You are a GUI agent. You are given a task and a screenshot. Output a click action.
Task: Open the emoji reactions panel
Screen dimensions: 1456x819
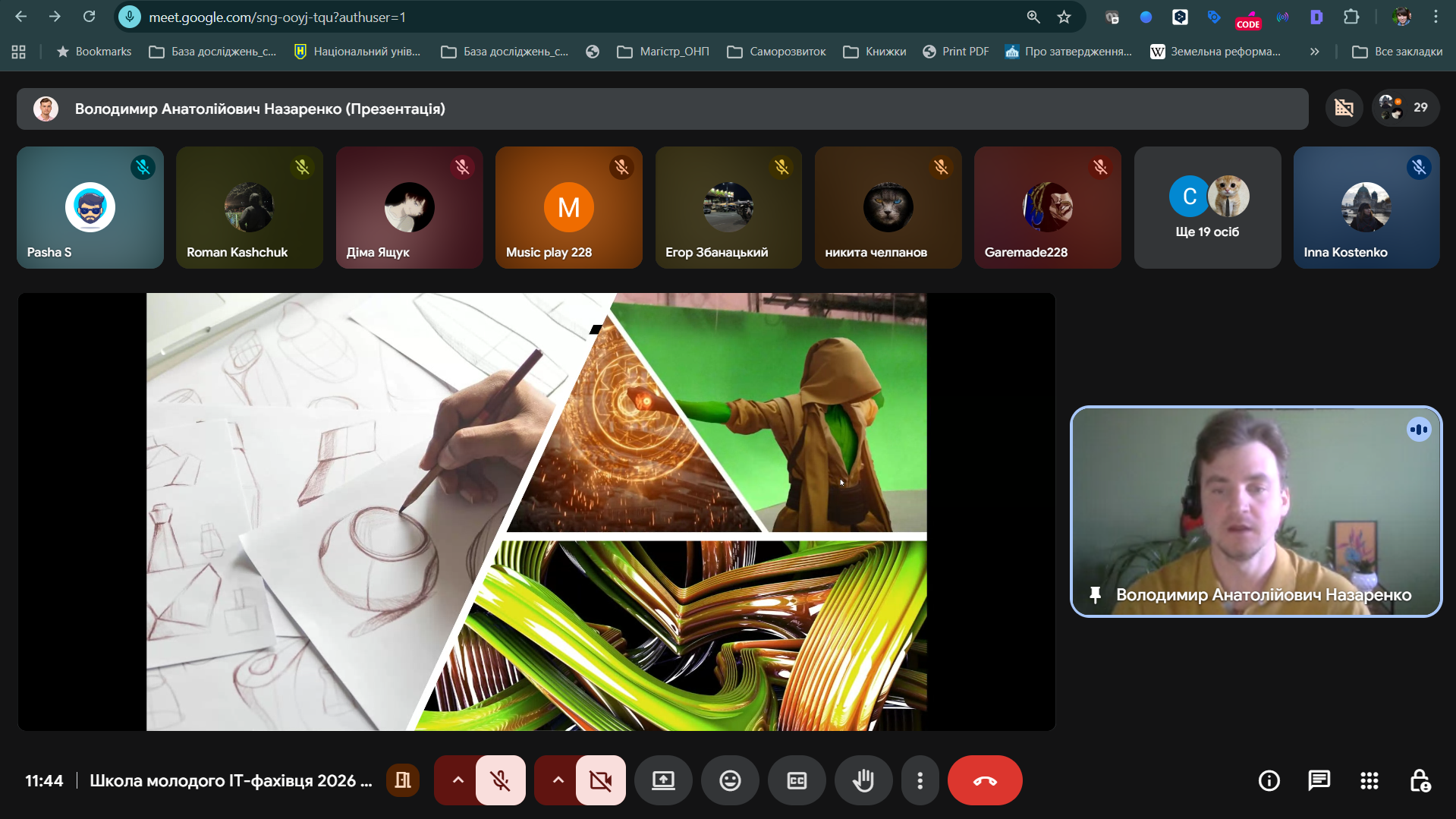730,780
